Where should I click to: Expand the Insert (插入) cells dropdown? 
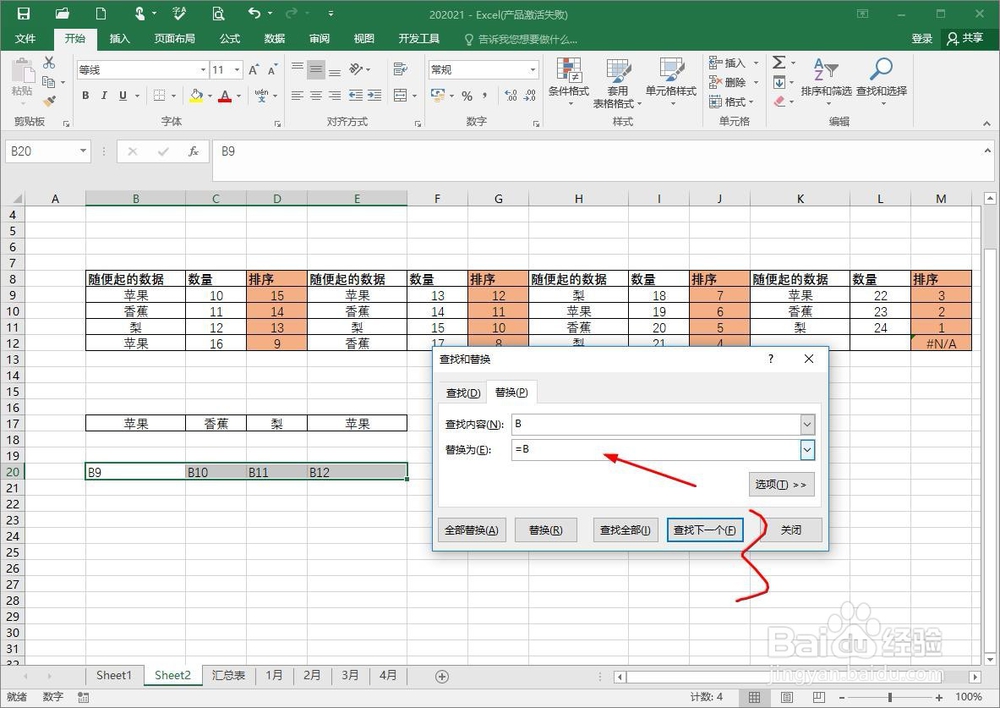756,63
